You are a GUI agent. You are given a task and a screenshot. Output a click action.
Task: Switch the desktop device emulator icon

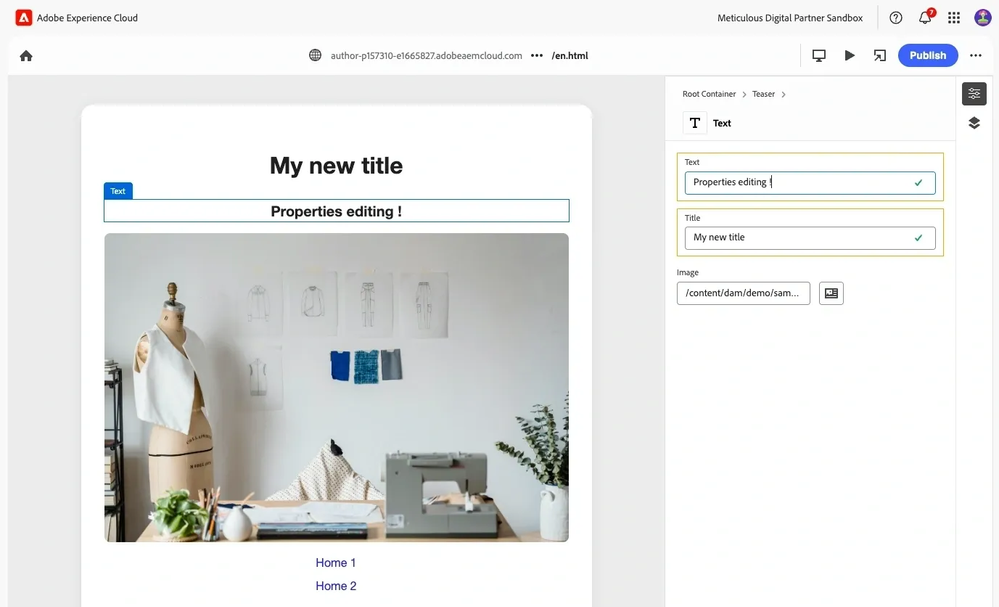(819, 56)
